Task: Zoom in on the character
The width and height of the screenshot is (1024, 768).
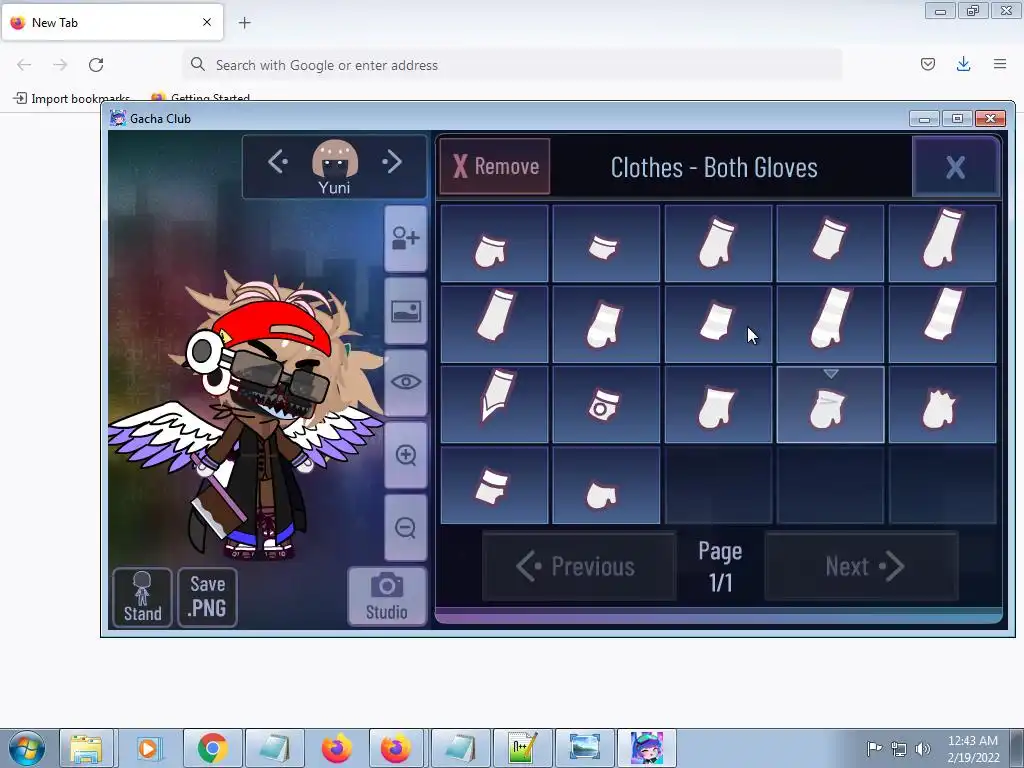Action: pos(406,455)
